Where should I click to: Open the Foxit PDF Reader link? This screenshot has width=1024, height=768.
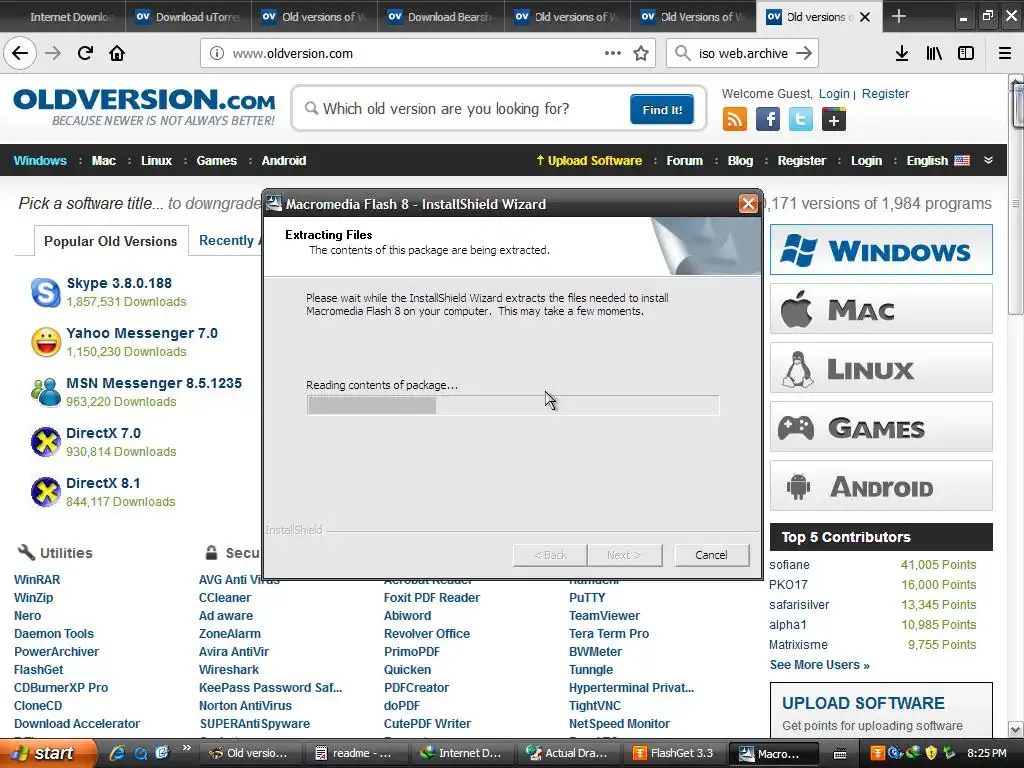click(x=432, y=598)
